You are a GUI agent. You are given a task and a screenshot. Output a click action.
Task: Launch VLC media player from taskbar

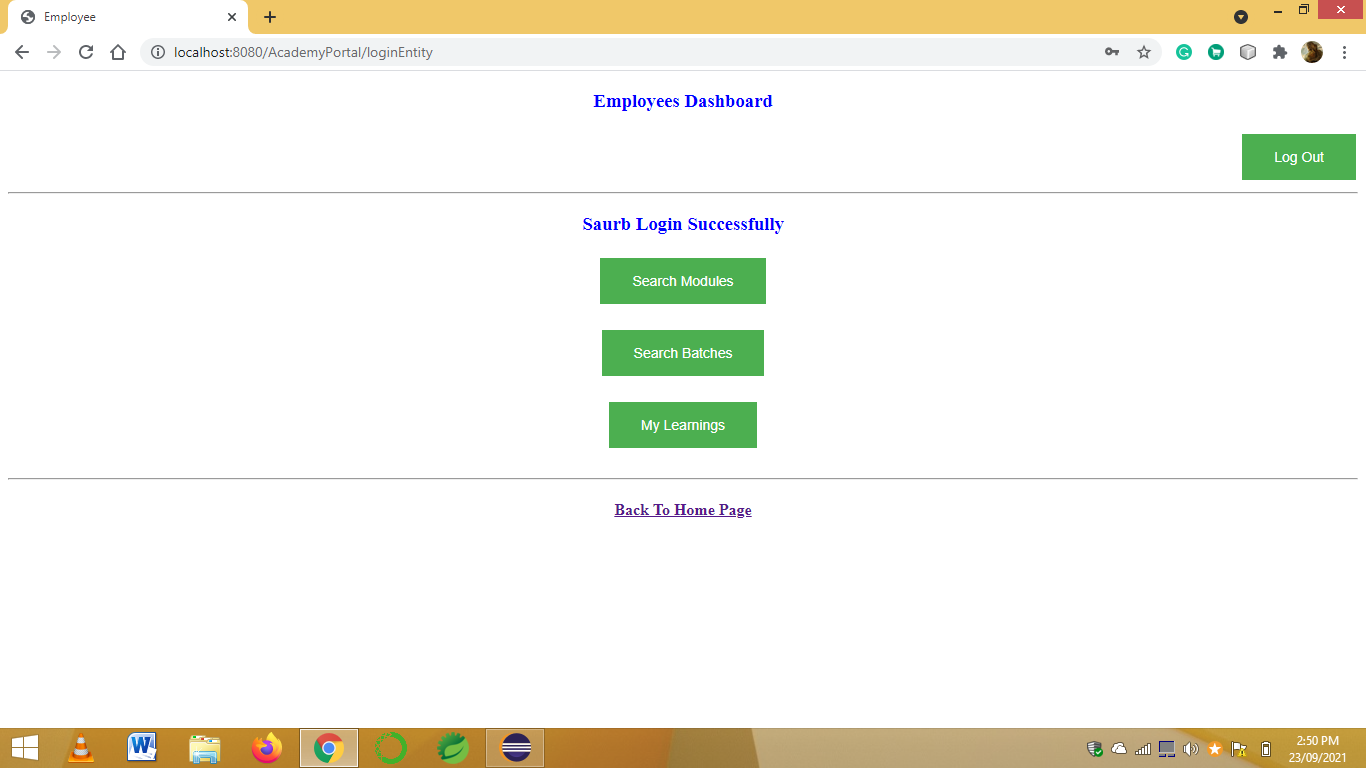pos(81,748)
